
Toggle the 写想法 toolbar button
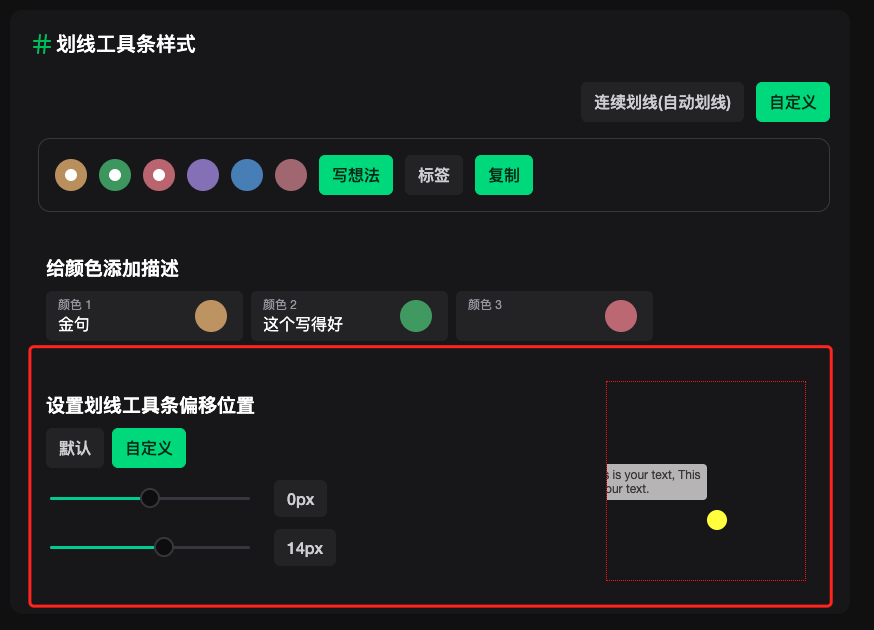point(356,175)
